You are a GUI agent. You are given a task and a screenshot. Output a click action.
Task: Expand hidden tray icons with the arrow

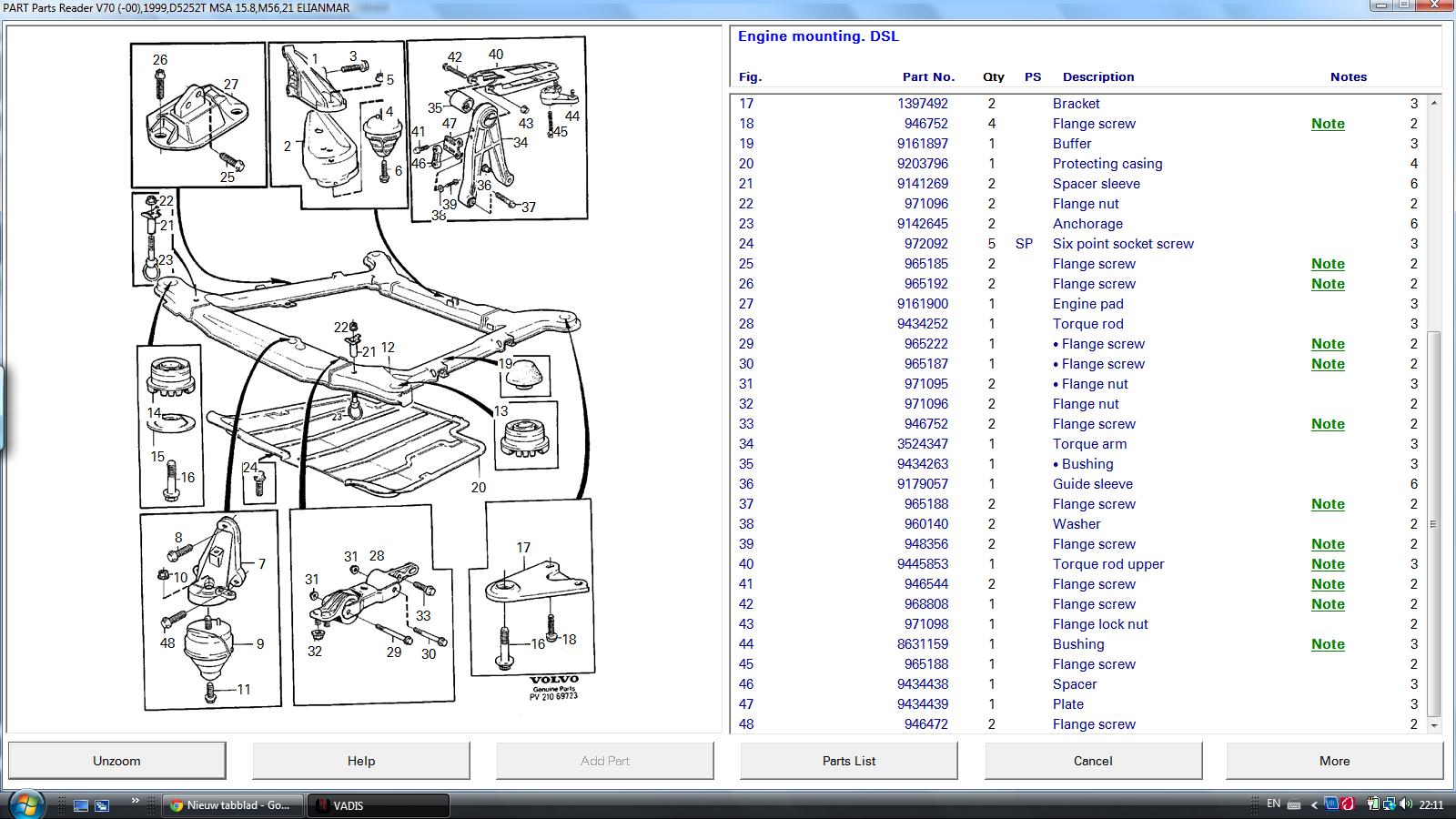coord(1314,804)
